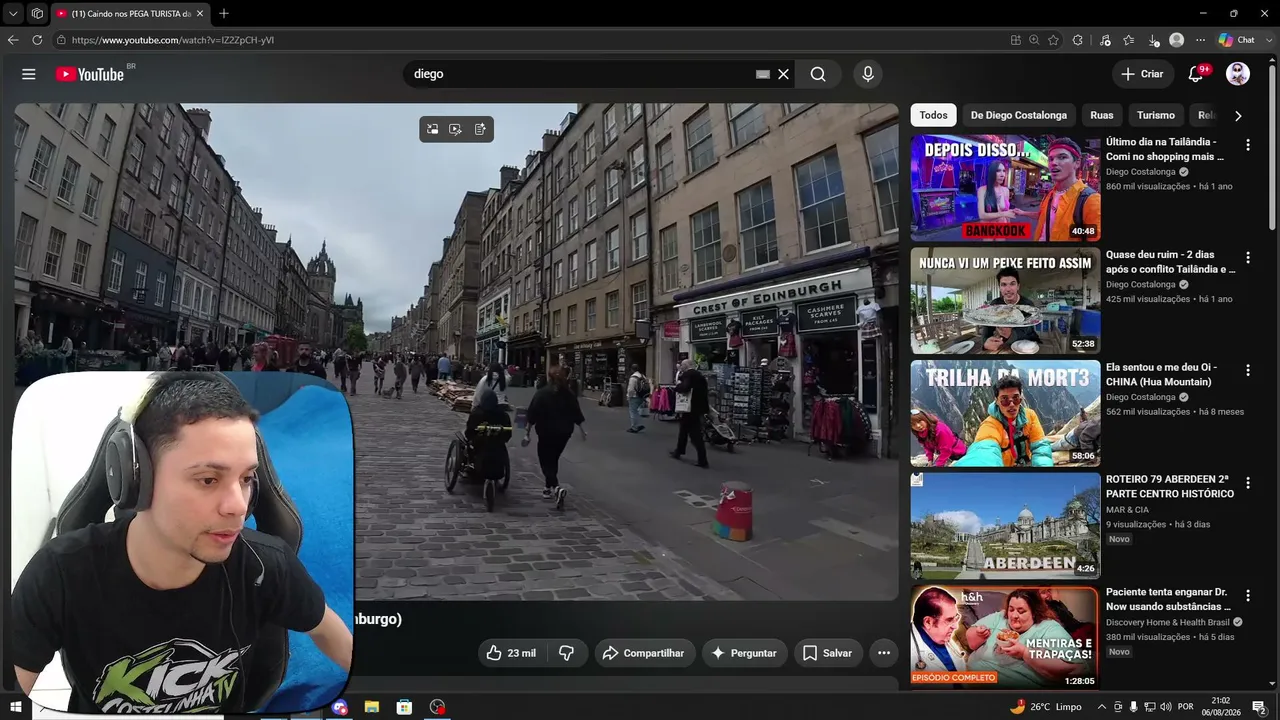Open the Criar menu
Viewport: 1280px width, 720px height.
click(1142, 74)
